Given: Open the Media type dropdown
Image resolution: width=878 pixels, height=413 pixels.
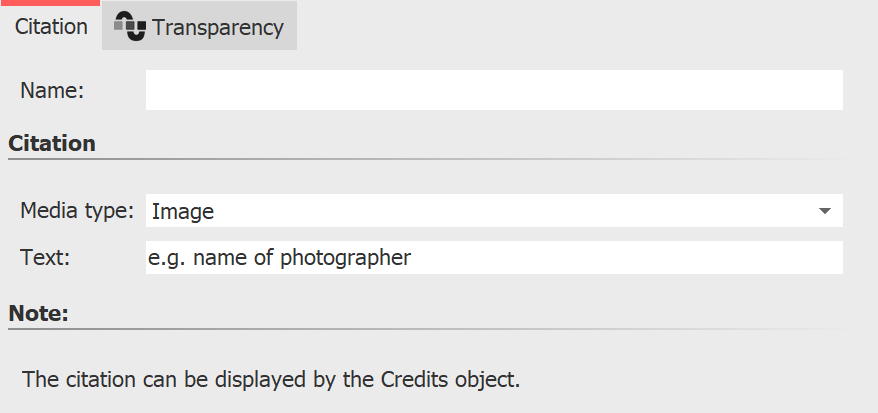Looking at the screenshot, I should tap(494, 211).
